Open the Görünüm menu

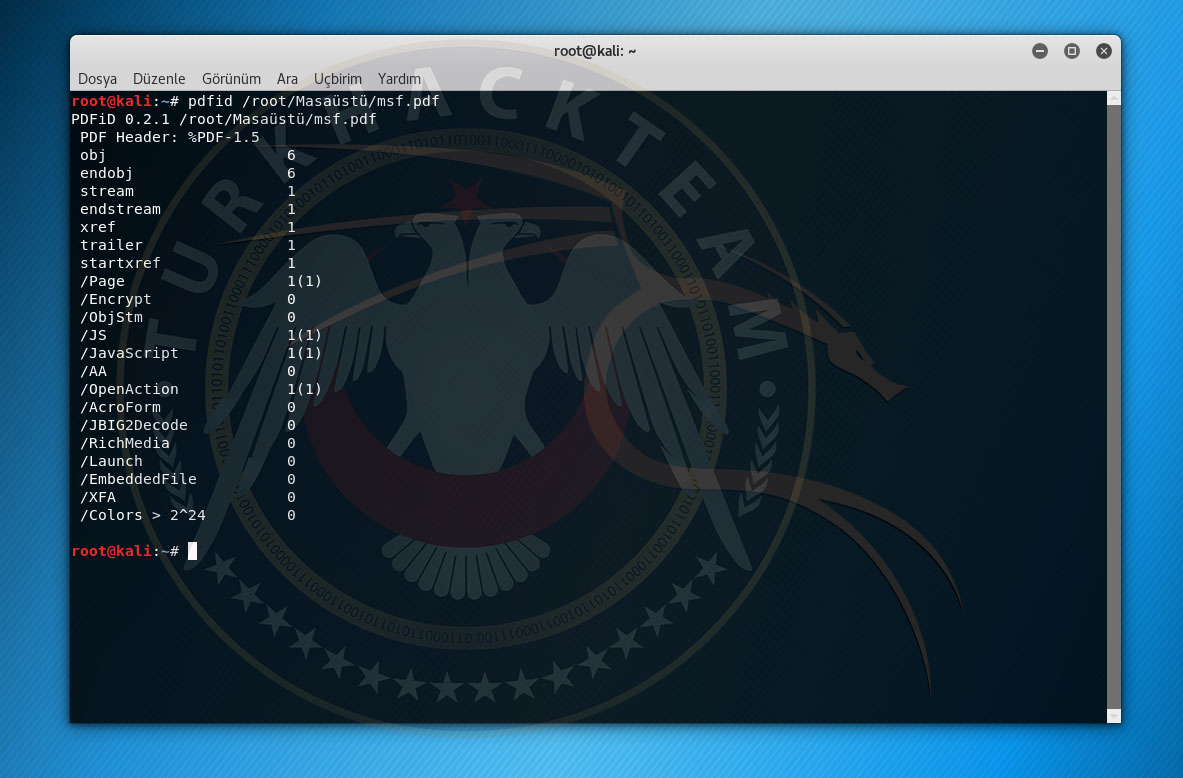pyautogui.click(x=231, y=78)
